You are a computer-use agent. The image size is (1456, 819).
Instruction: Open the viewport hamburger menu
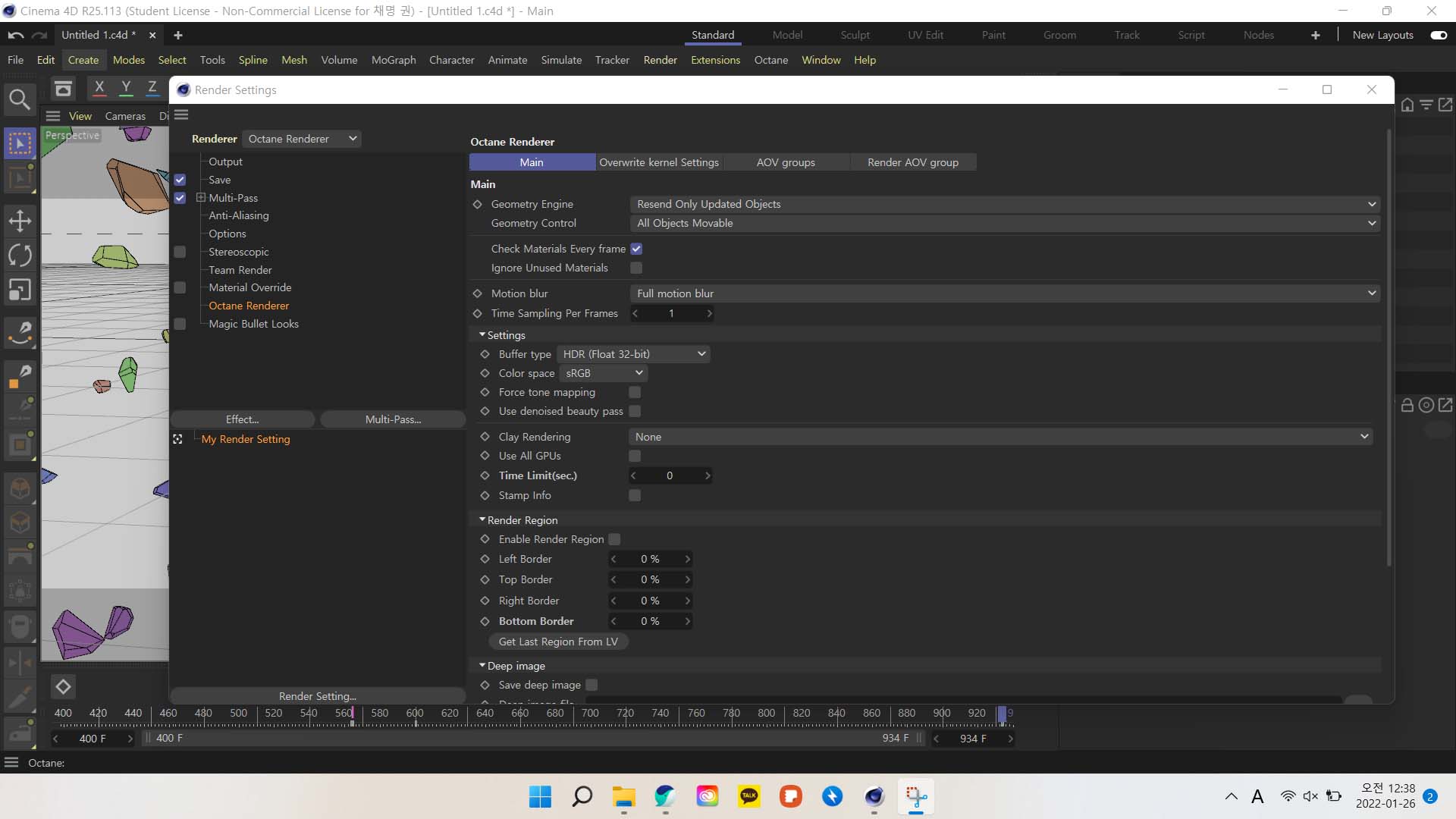coord(53,116)
